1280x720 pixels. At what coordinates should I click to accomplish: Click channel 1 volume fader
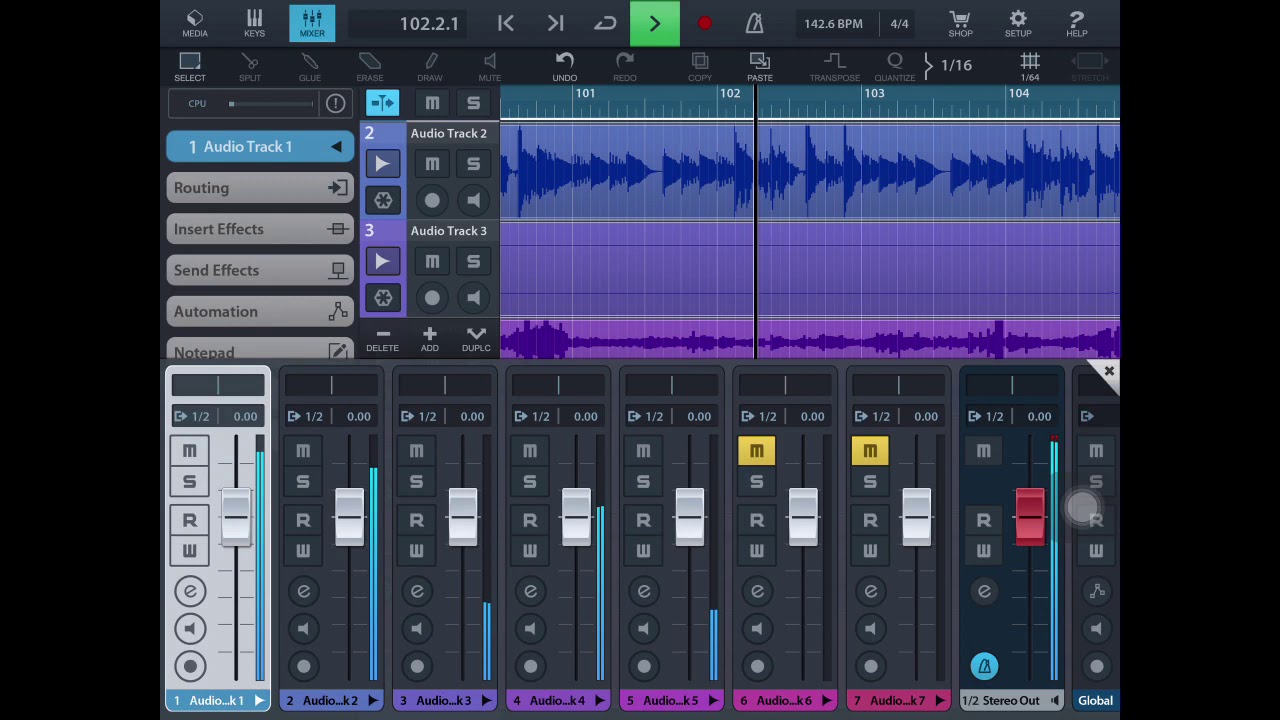coord(236,518)
